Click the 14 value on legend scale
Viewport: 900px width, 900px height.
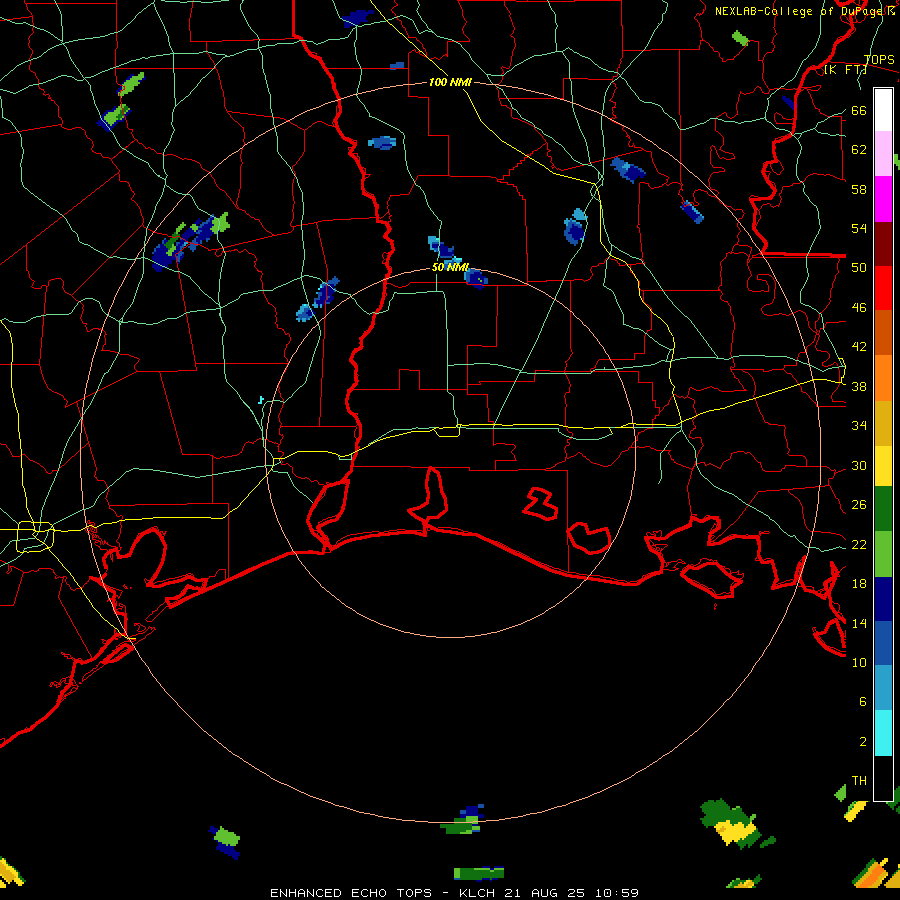[859, 623]
